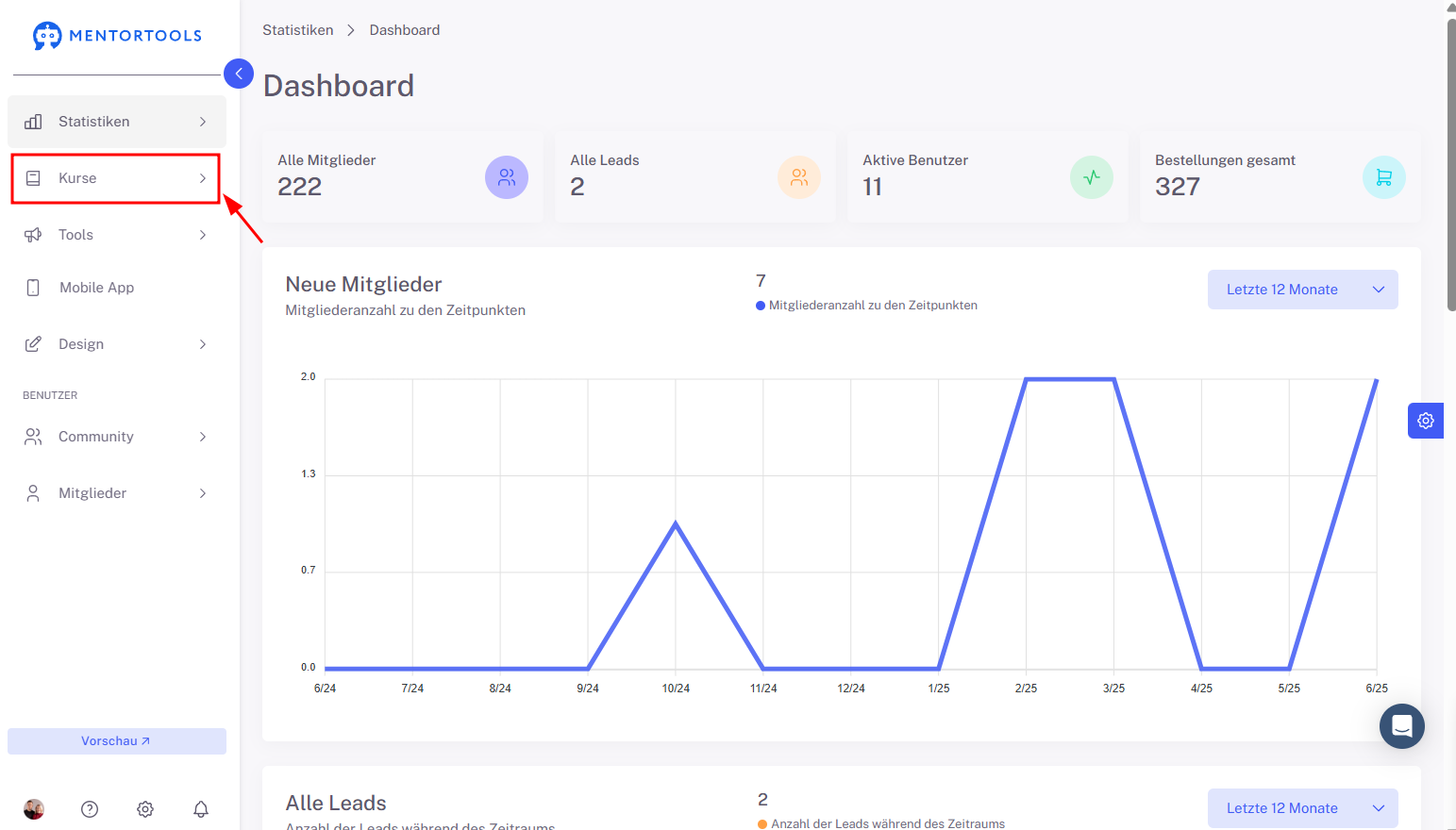The image size is (1456, 830).
Task: Open the chat support bubble
Action: (1402, 726)
